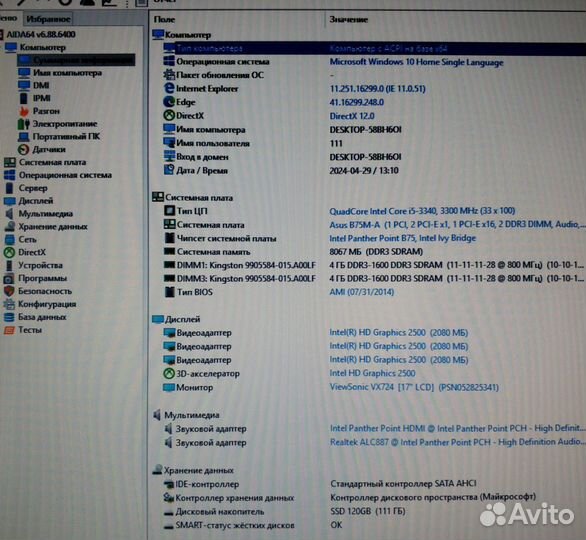Select the DIMM3: Kingston row
Viewport: 586px width, 540px height.
pos(374,278)
